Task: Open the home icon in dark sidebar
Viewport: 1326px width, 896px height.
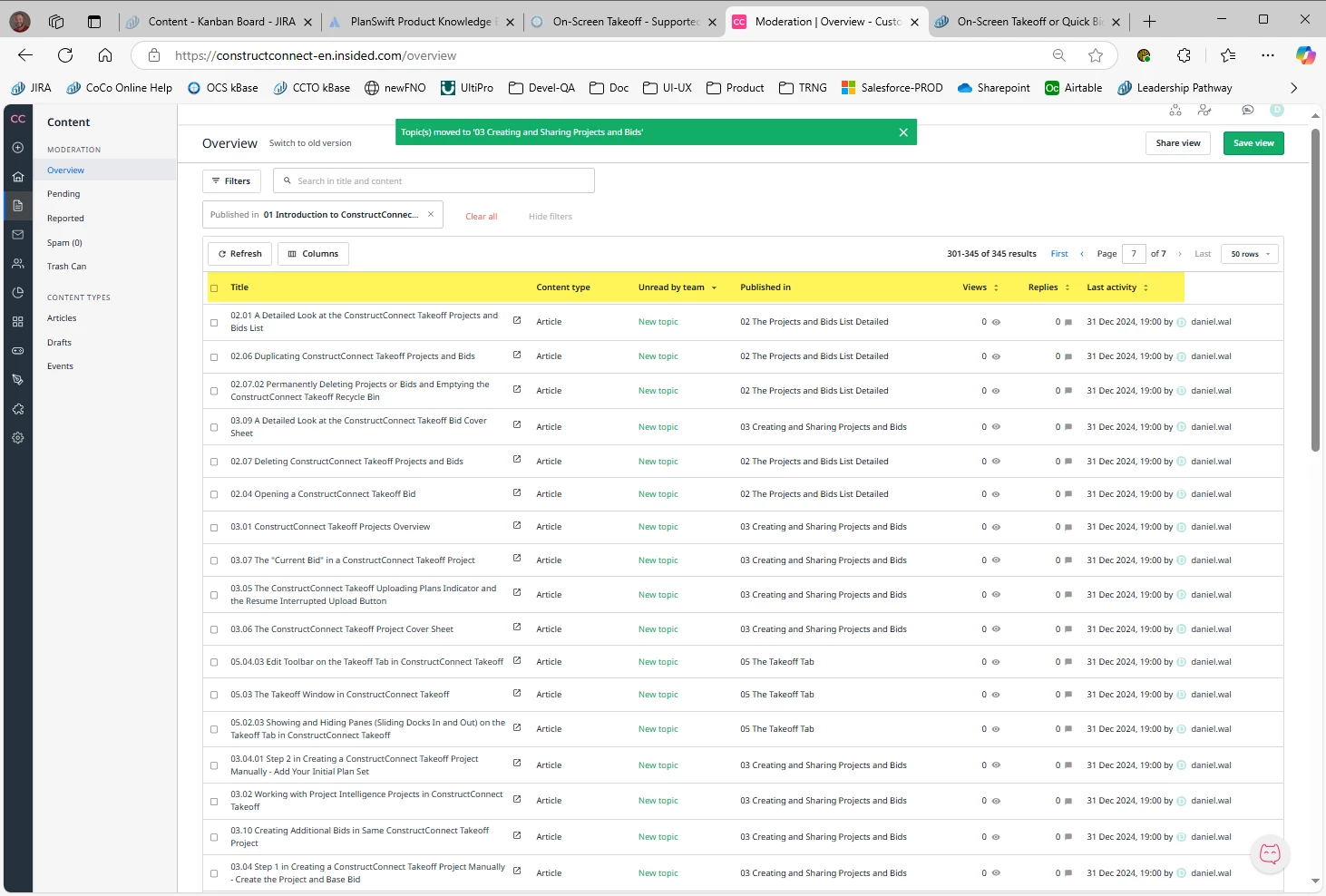Action: pyautogui.click(x=17, y=177)
